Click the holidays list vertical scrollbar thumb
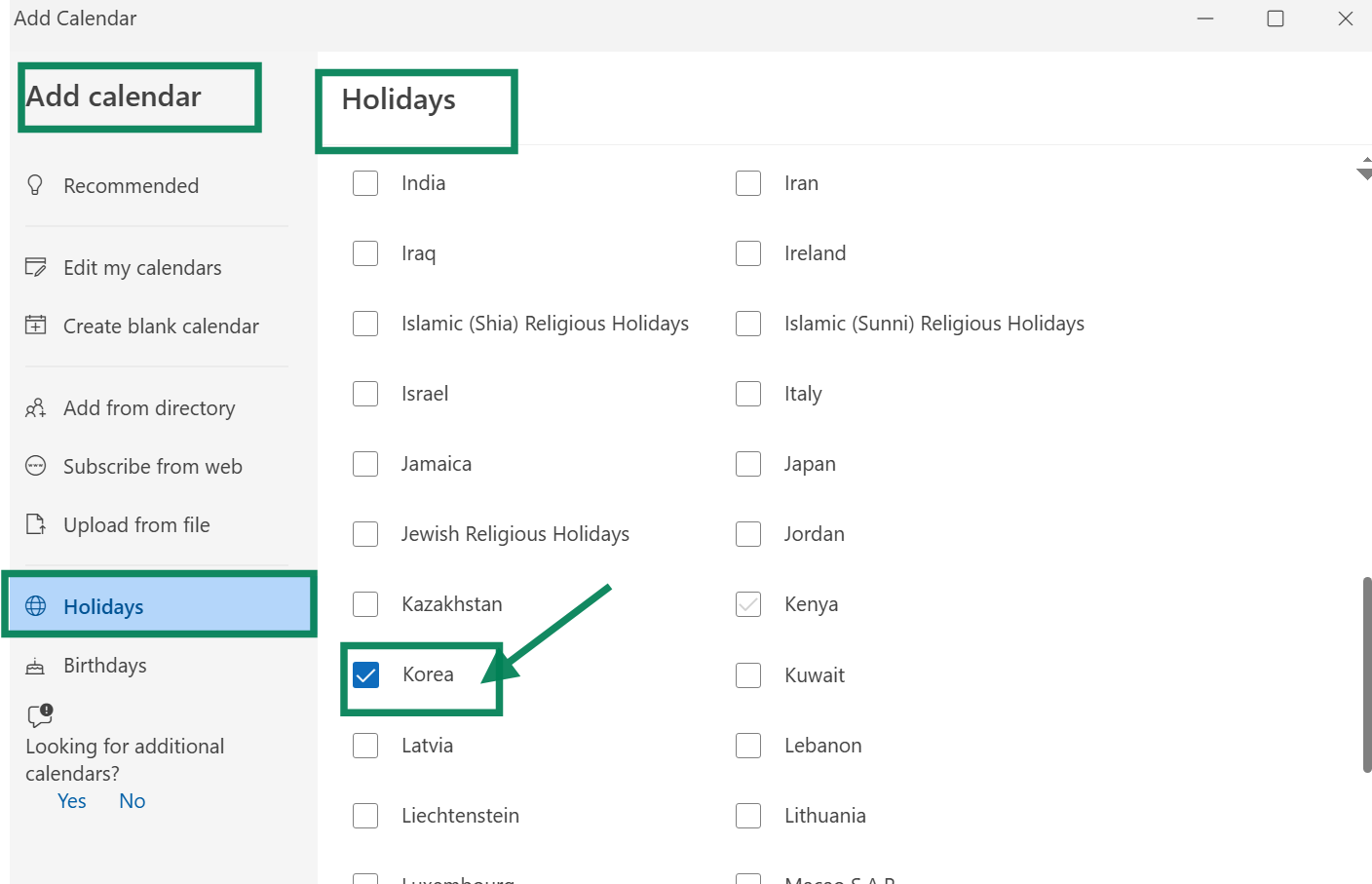1372x884 pixels. pos(1367,674)
